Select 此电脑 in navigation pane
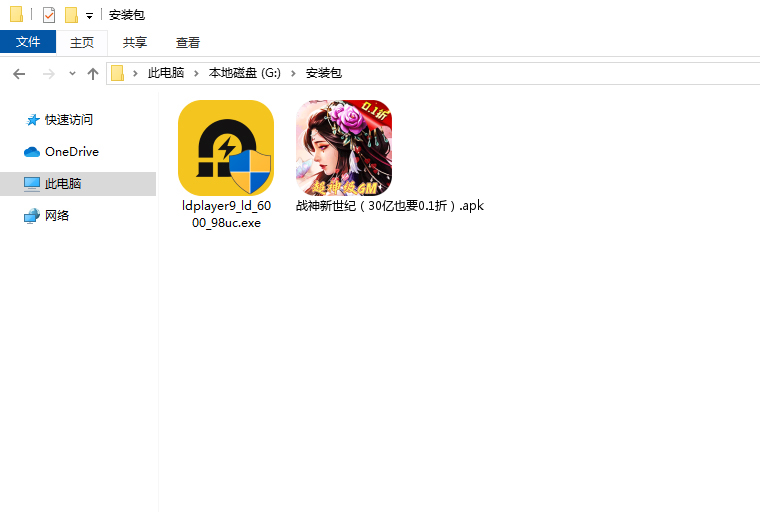 tap(78, 184)
